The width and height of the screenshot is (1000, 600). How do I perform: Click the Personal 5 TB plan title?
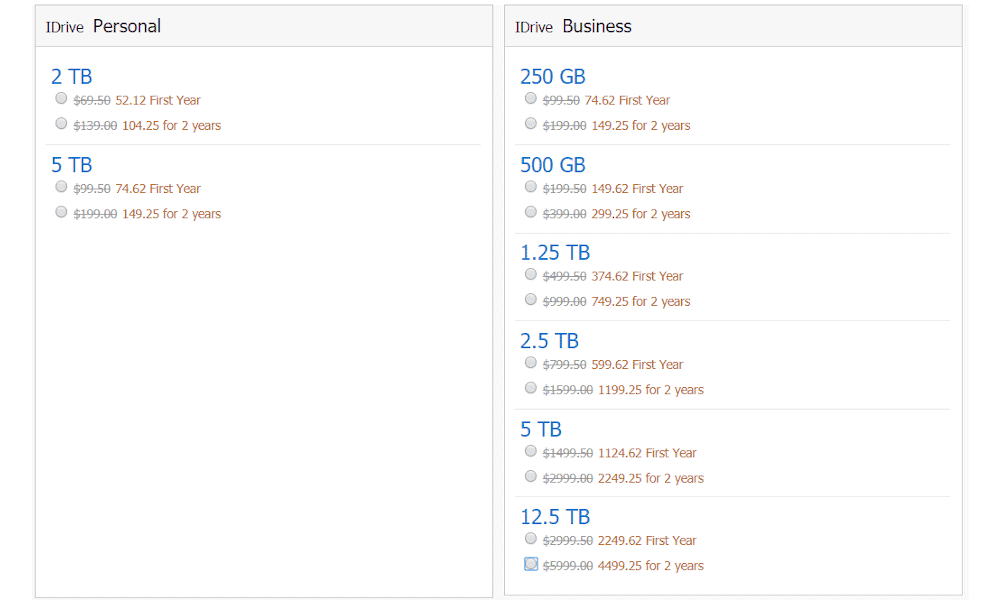click(x=71, y=165)
